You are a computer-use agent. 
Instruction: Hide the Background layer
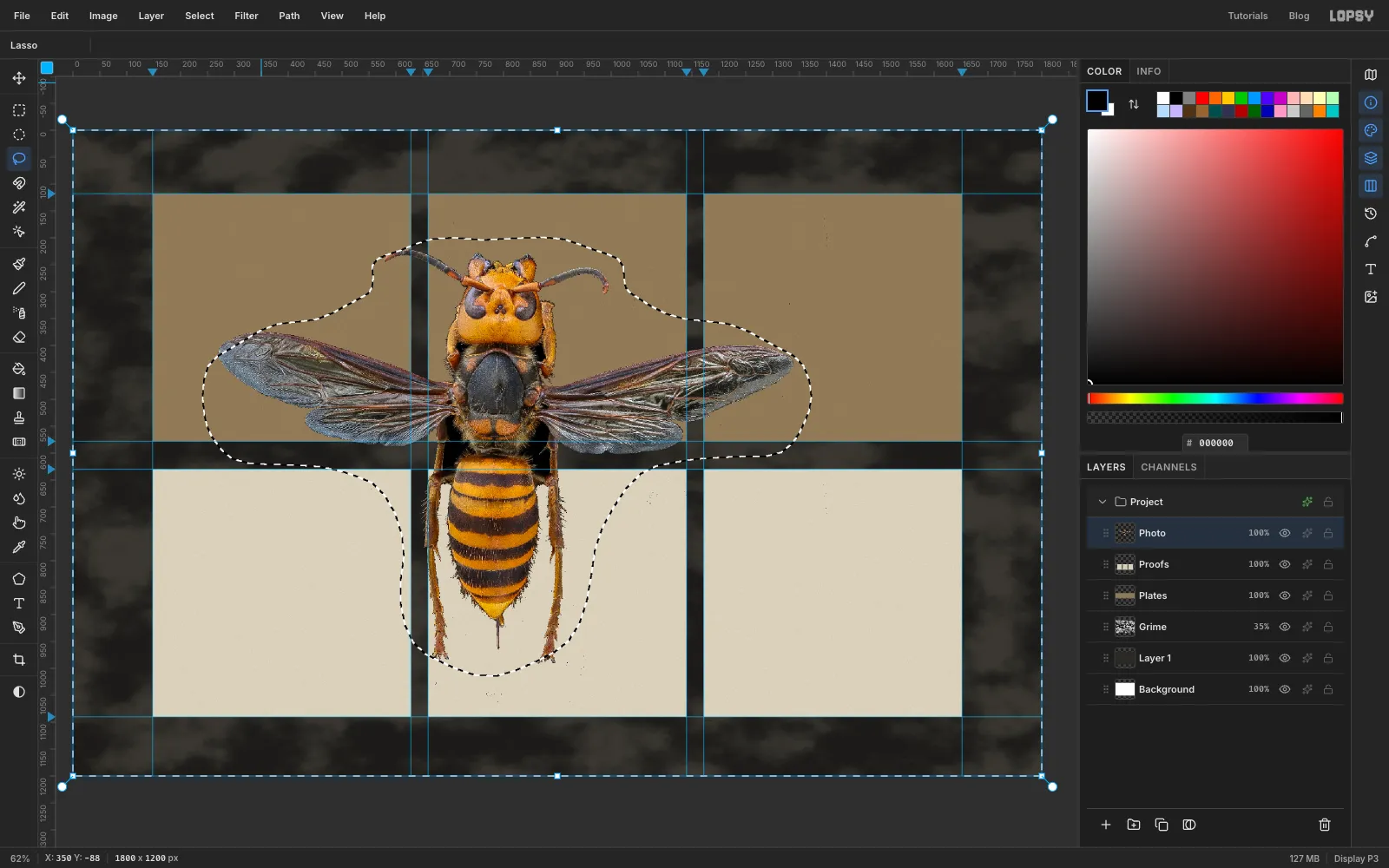(x=1285, y=689)
